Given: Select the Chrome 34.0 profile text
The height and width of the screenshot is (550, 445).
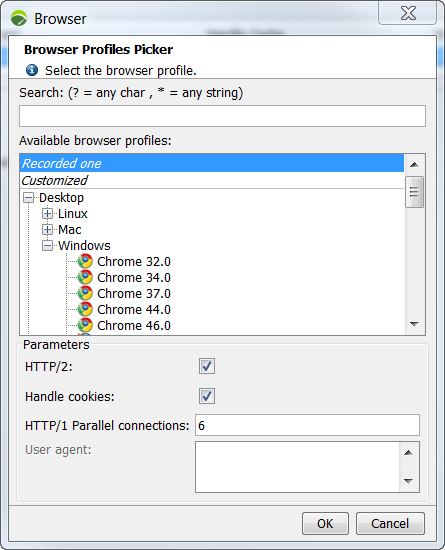Looking at the screenshot, I should point(134,277).
